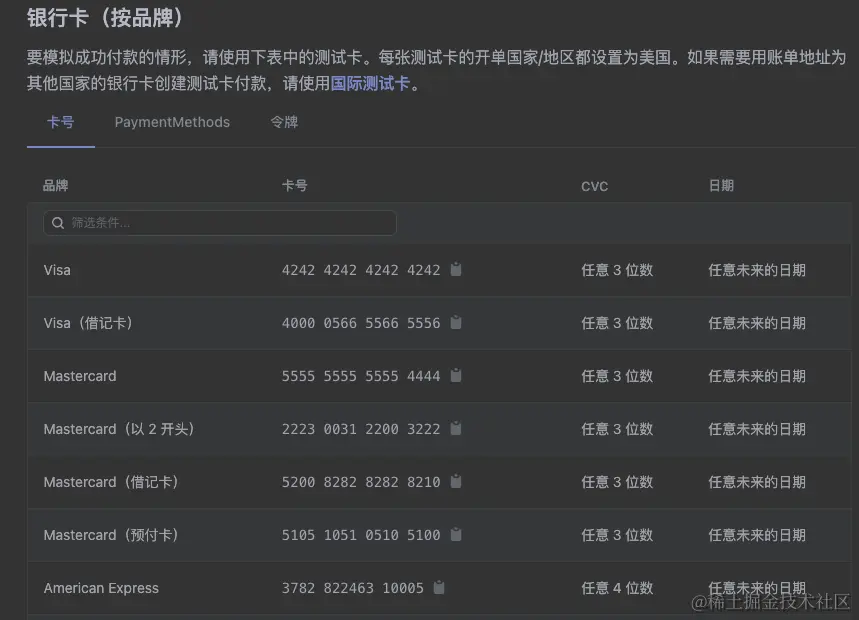
Task: Copy the Mastercard number 5555
Action: [x=456, y=375]
